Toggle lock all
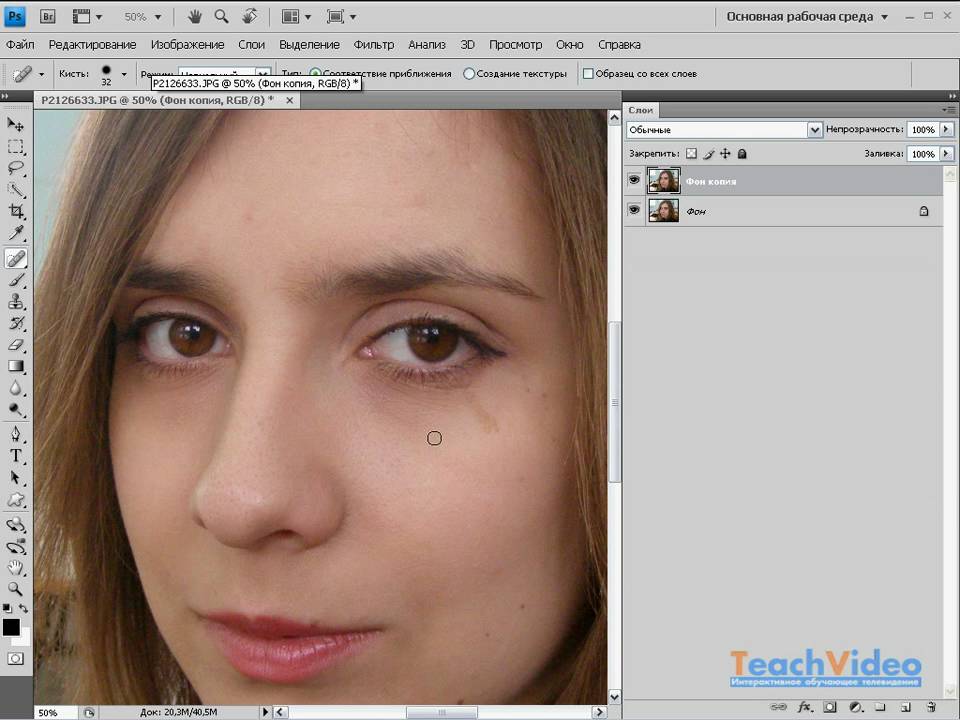The image size is (960, 720). (742, 154)
